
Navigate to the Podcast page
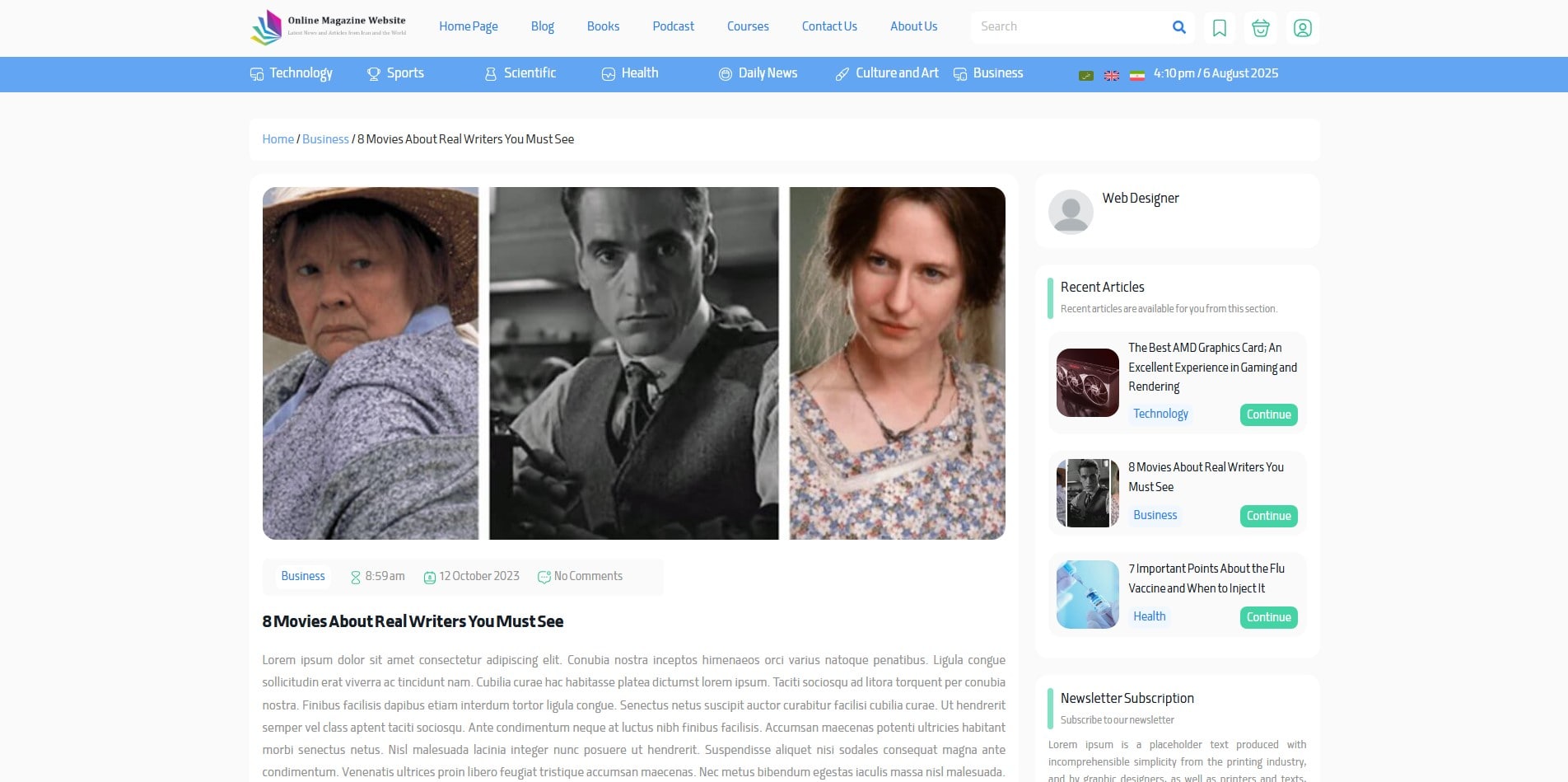673,26
